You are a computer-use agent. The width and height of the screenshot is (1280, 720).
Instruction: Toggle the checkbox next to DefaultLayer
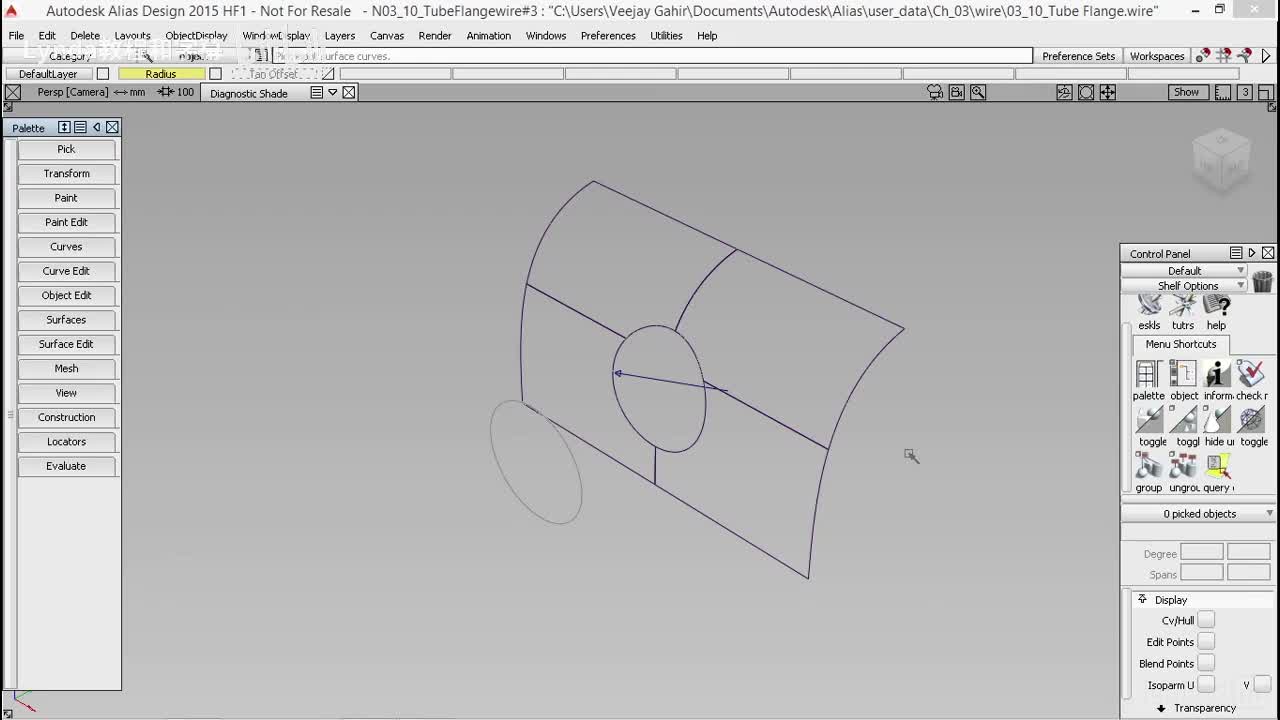click(x=103, y=74)
